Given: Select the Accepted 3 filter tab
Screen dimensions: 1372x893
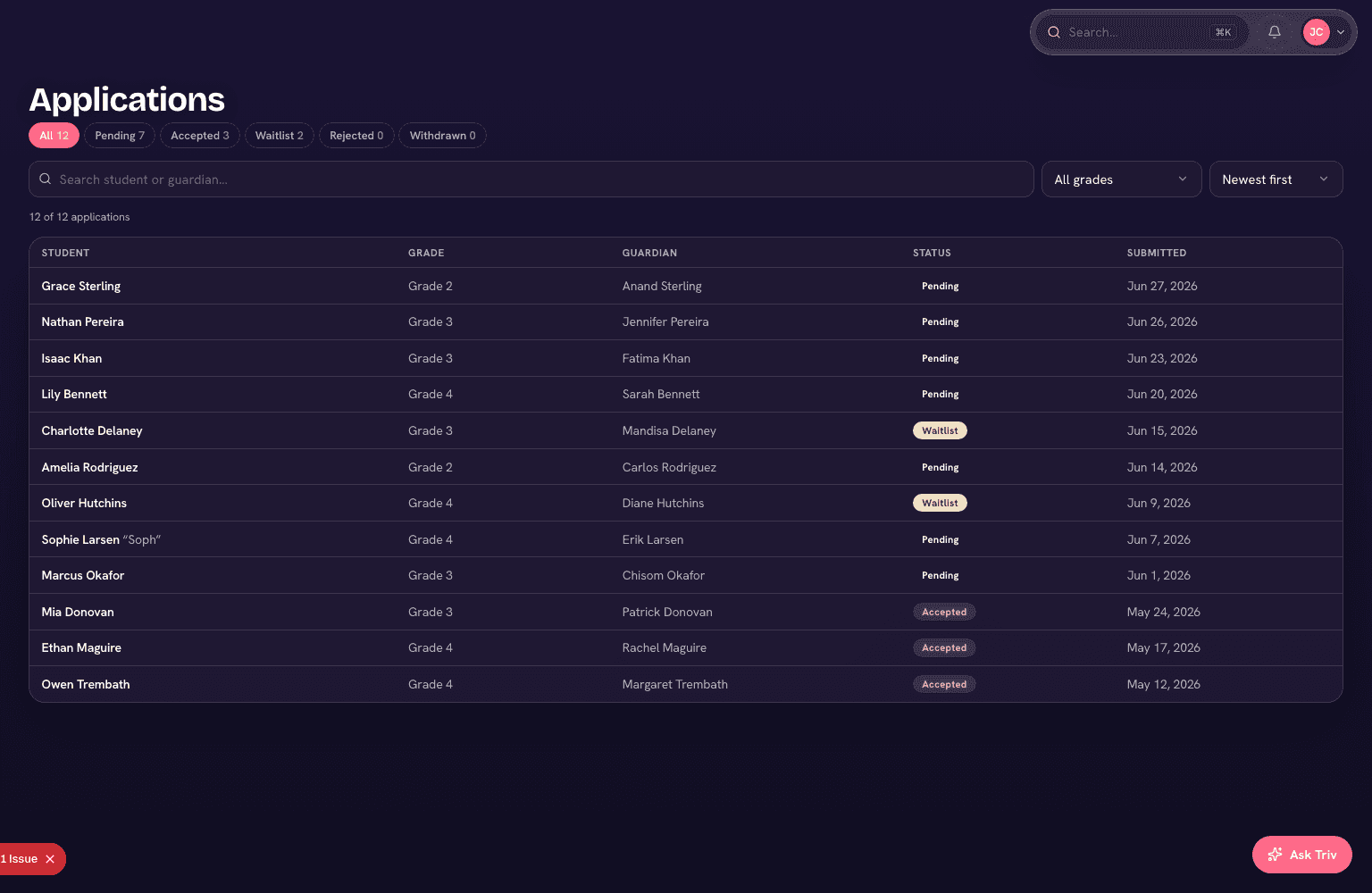Looking at the screenshot, I should [200, 136].
